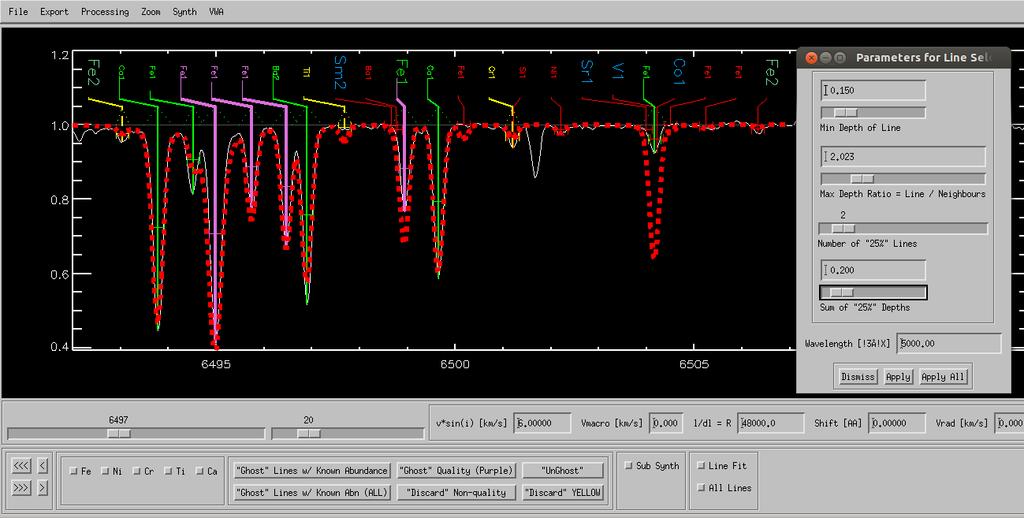
Task: Click the Number of "25%" Lines slider
Action: pyautogui.click(x=903, y=229)
